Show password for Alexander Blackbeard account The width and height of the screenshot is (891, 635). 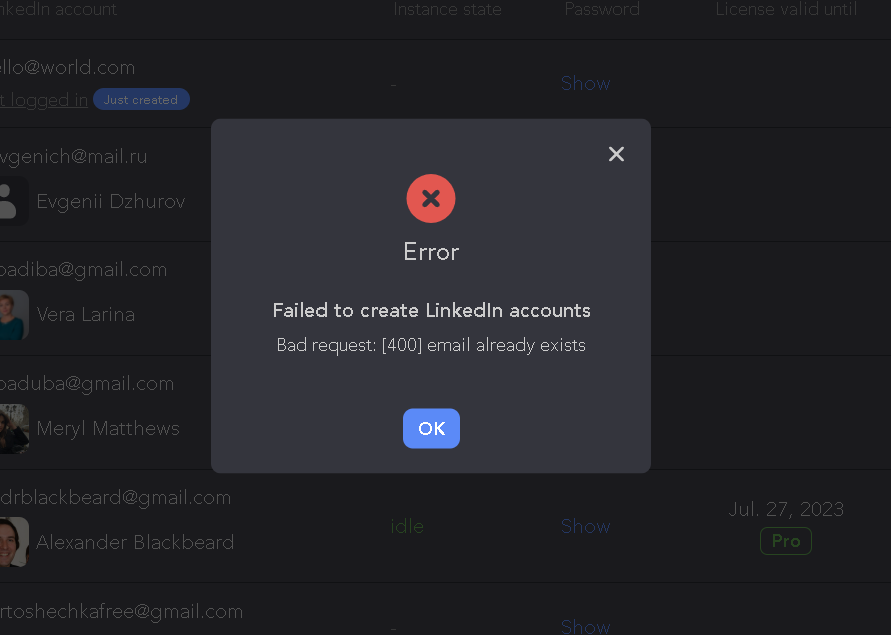[585, 526]
